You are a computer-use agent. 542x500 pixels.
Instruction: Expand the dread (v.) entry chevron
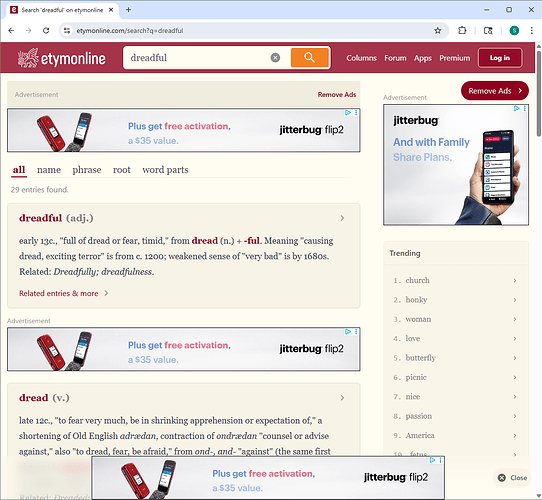coord(342,398)
